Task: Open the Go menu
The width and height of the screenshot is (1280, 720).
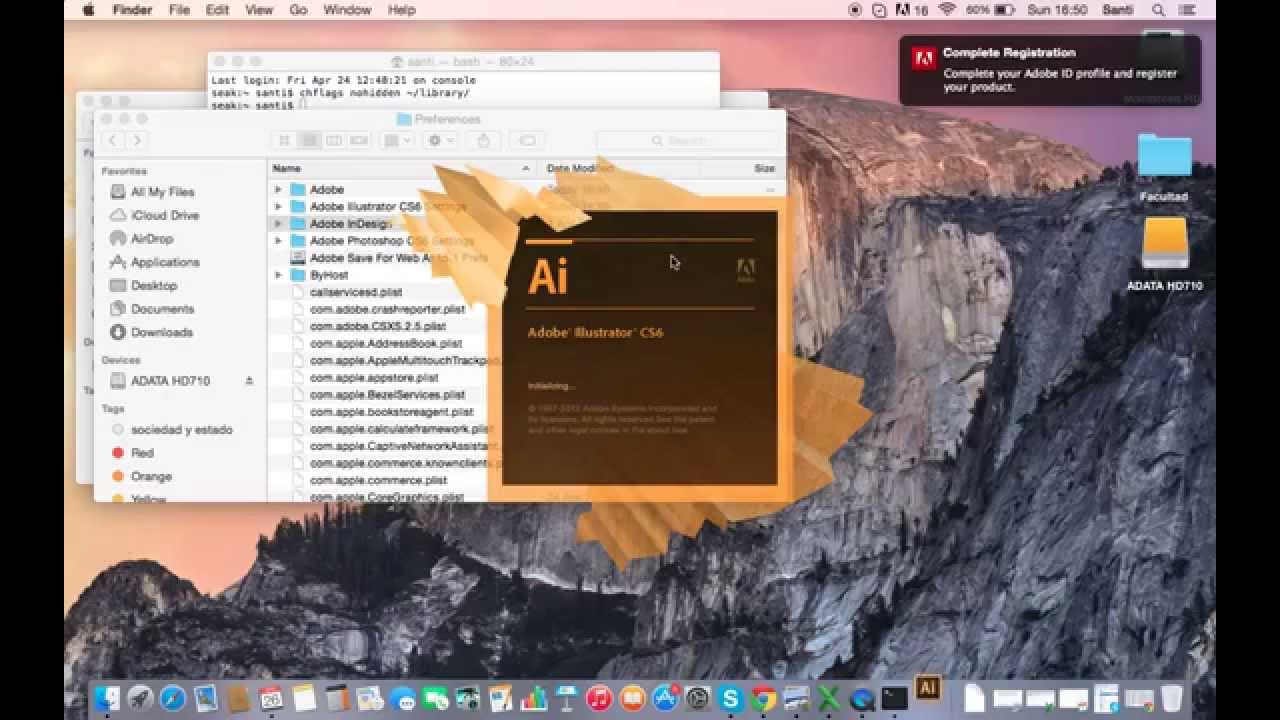Action: coord(298,10)
